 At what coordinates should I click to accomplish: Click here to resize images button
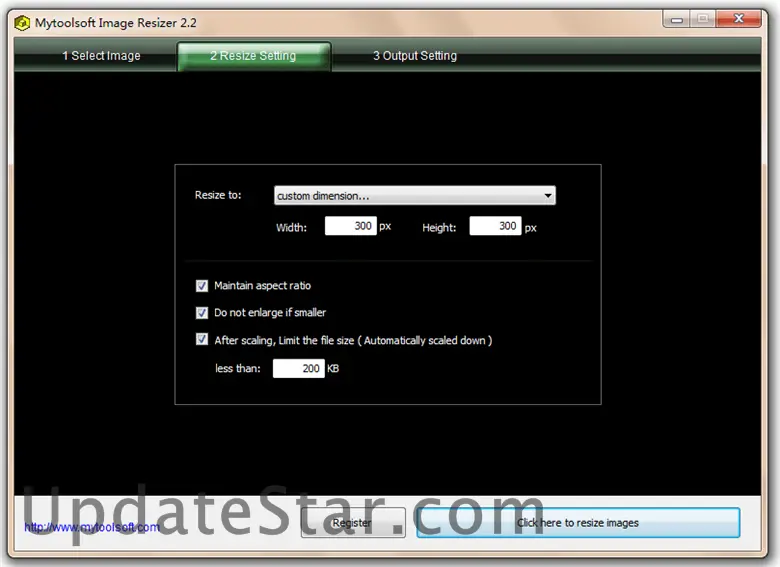click(x=578, y=523)
